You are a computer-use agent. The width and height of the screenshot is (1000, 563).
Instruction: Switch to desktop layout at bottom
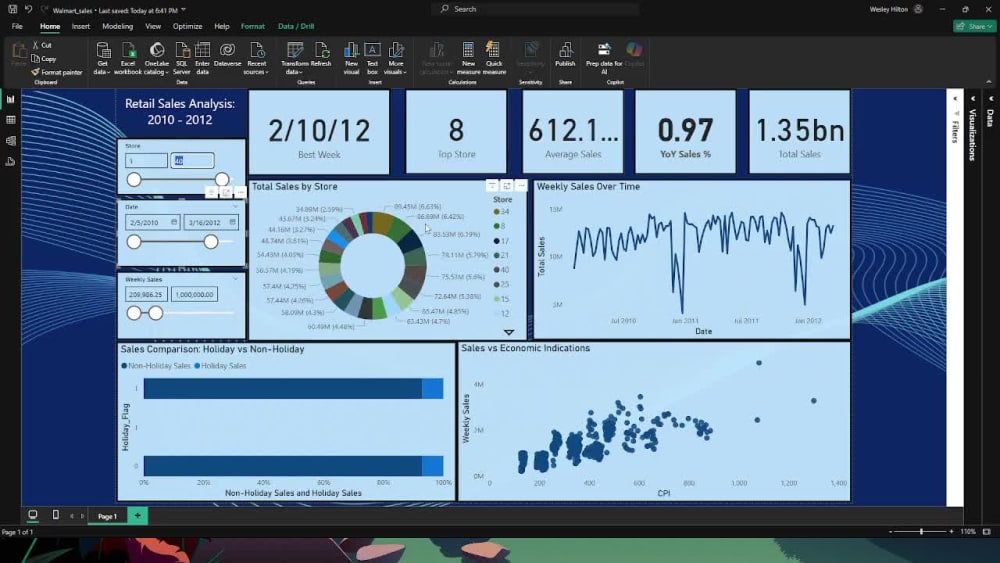click(33, 515)
